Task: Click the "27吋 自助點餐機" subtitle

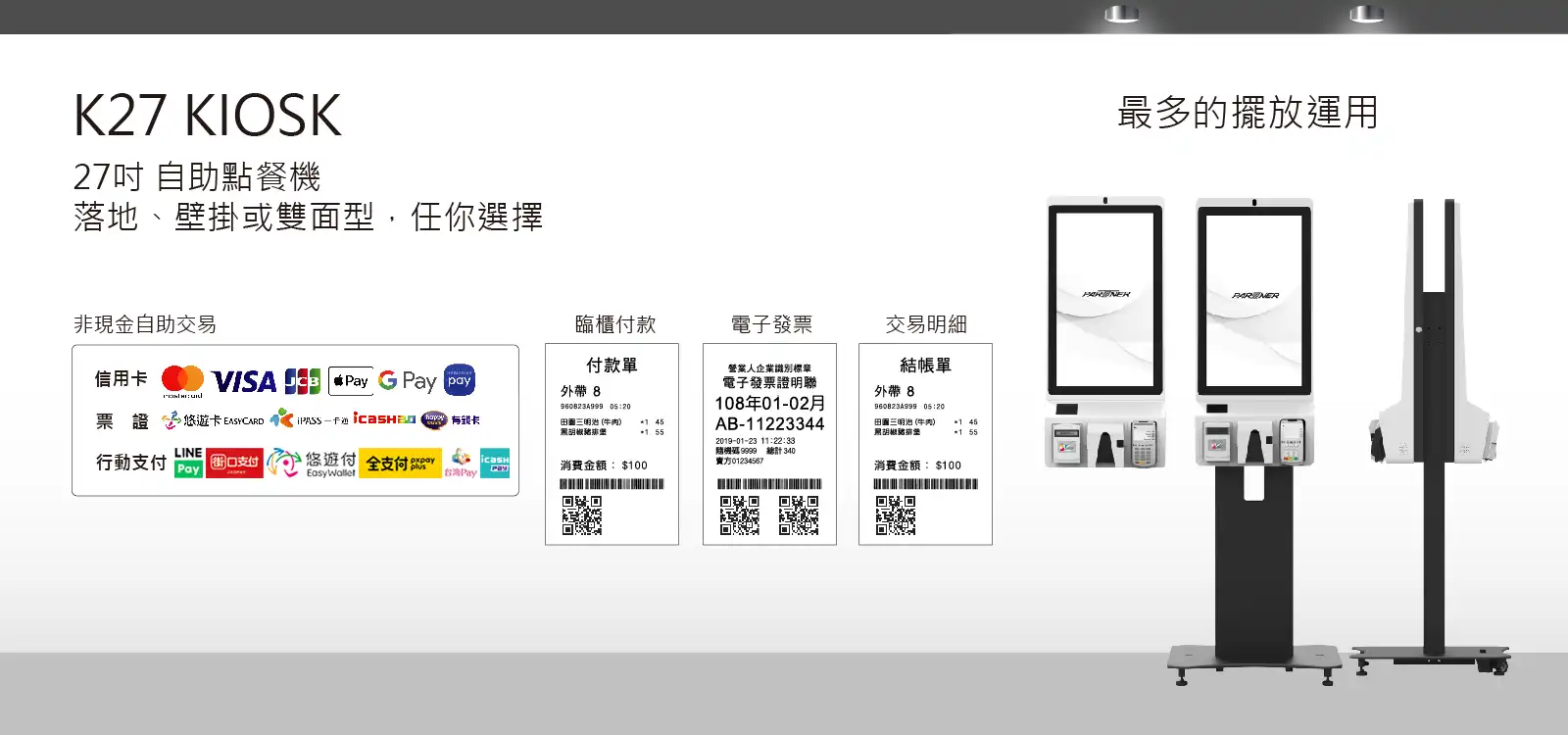Action: tap(197, 177)
